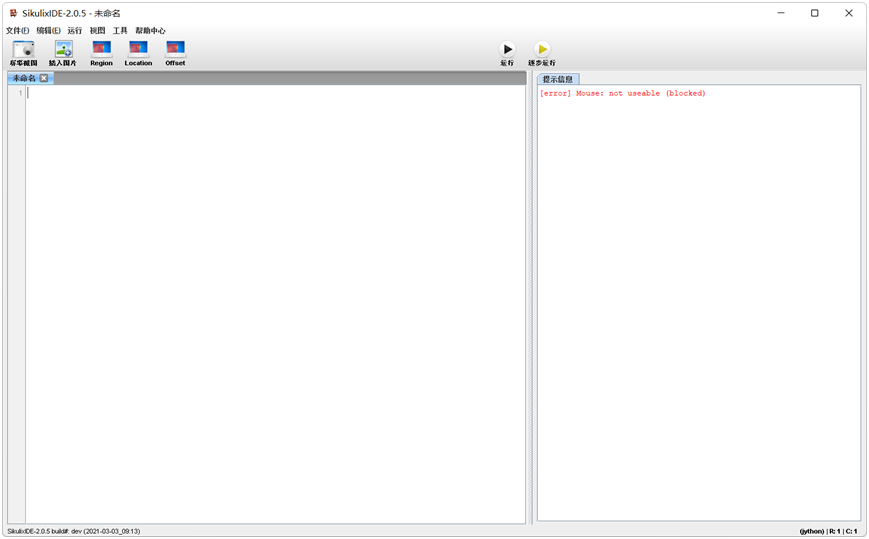Click the screenshot capture camera icon
Viewport: 869px width, 539px height.
pyautogui.click(x=24, y=49)
